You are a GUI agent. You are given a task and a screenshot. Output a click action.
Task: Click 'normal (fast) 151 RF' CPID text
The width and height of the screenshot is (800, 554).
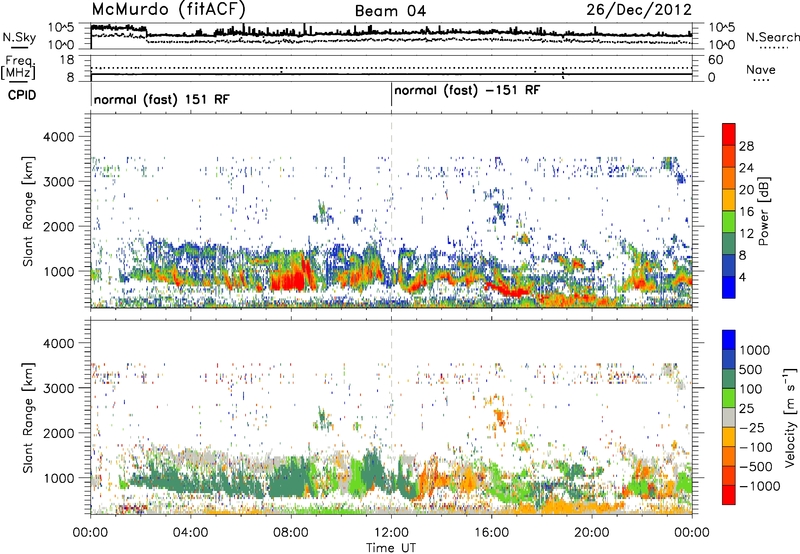(162, 99)
